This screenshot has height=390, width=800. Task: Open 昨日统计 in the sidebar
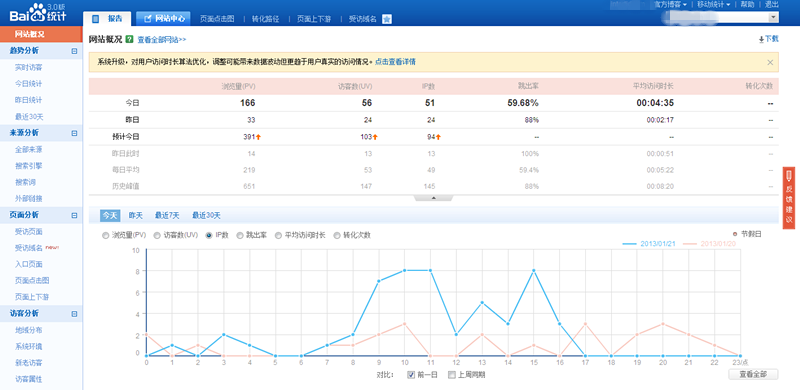[29, 100]
